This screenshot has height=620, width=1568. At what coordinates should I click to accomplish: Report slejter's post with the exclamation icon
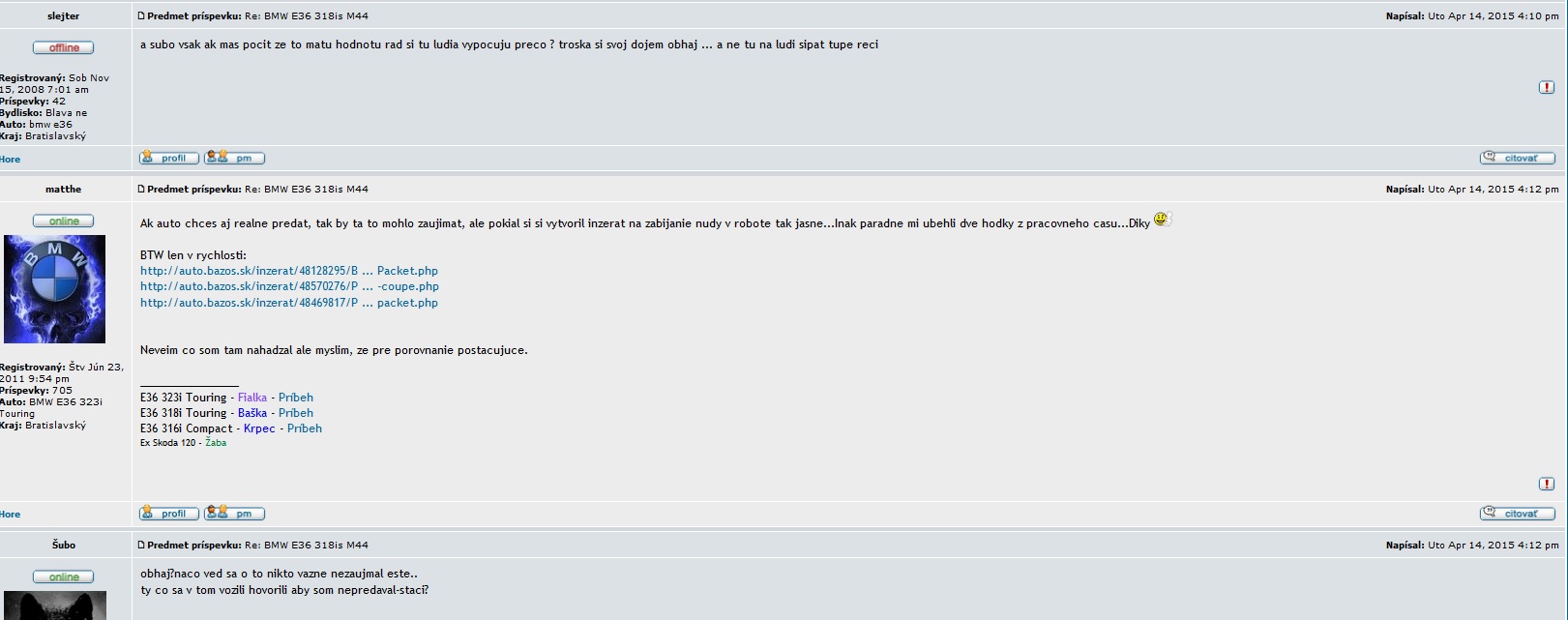pos(1546,87)
